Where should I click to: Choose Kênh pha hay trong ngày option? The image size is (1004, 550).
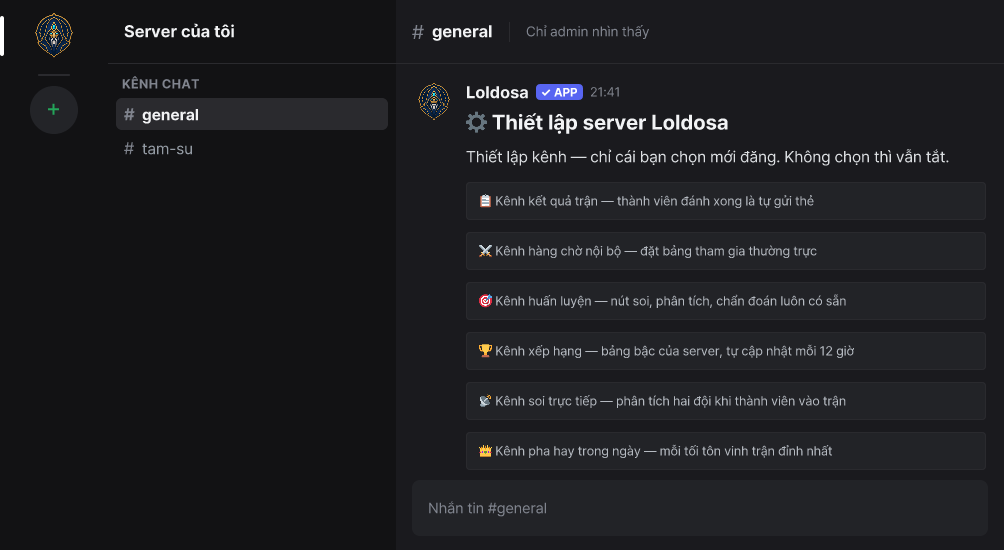[725, 451]
